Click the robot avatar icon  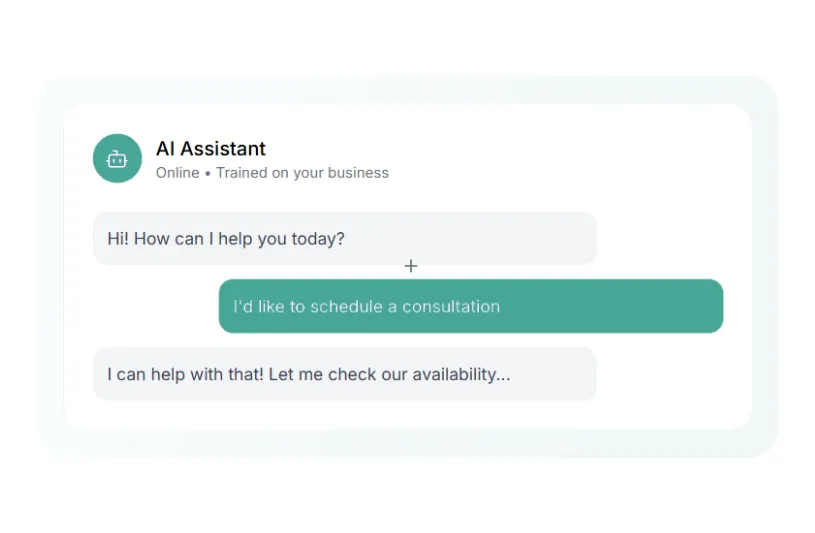[x=117, y=158]
